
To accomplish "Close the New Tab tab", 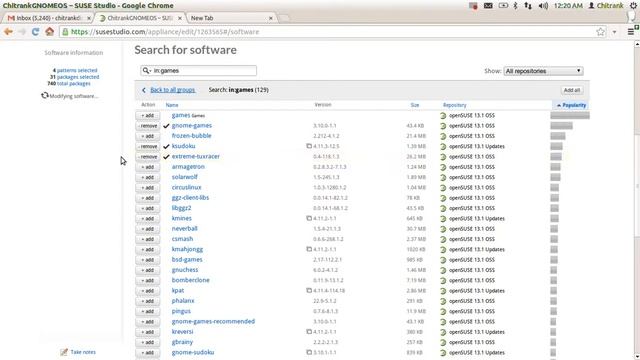I will (x=271, y=18).
